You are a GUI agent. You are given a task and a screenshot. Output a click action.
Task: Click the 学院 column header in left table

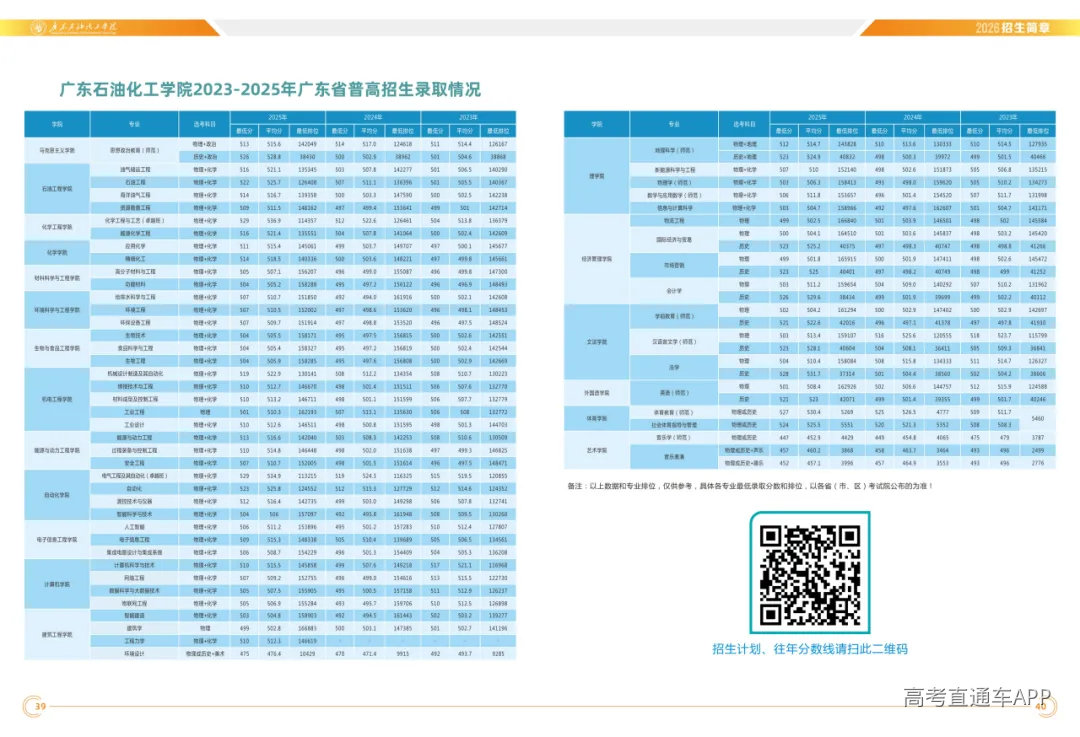57,125
